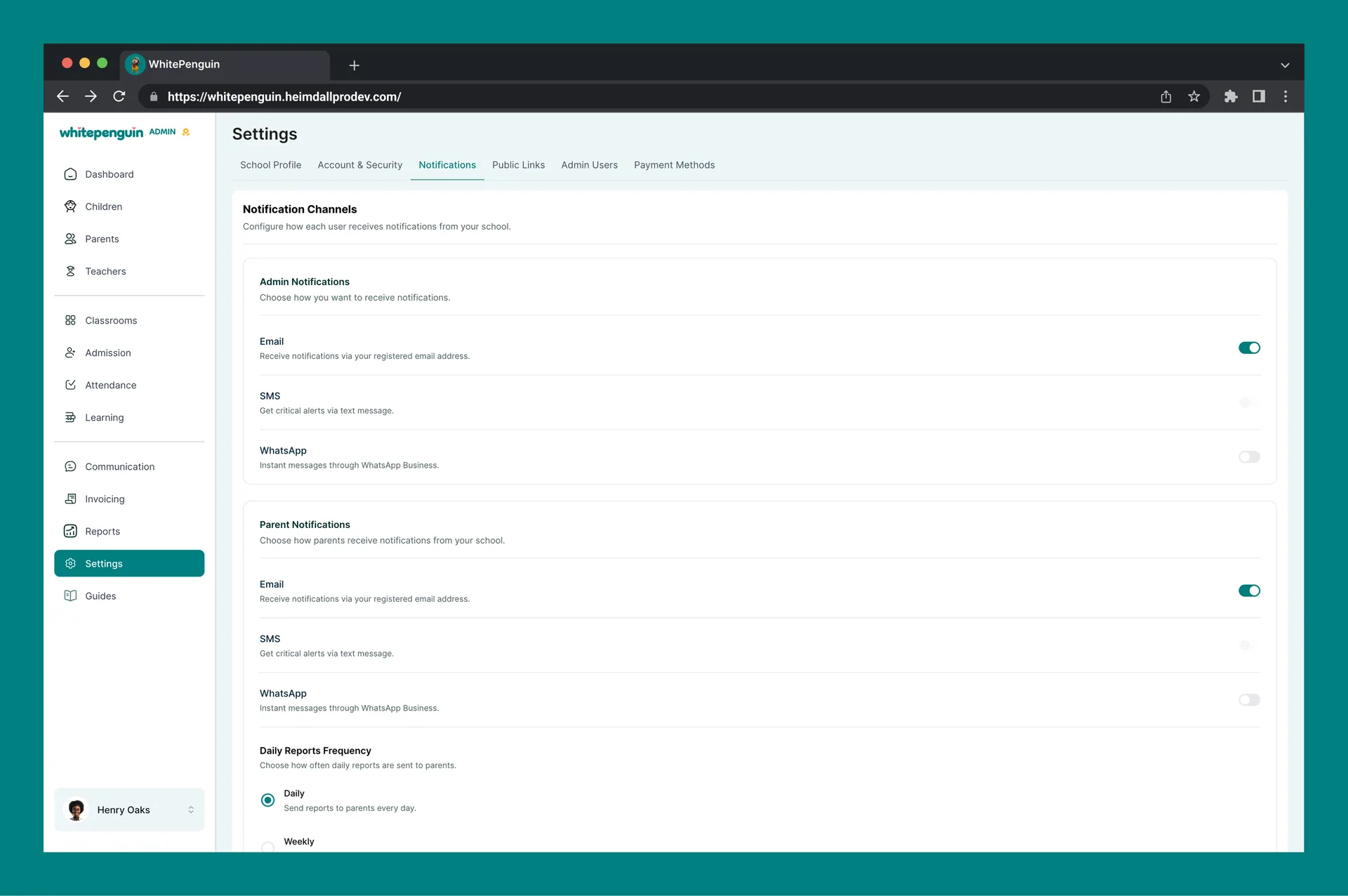Viewport: 1348px width, 896px height.
Task: Go back with the browser back arrow
Action: [x=62, y=96]
